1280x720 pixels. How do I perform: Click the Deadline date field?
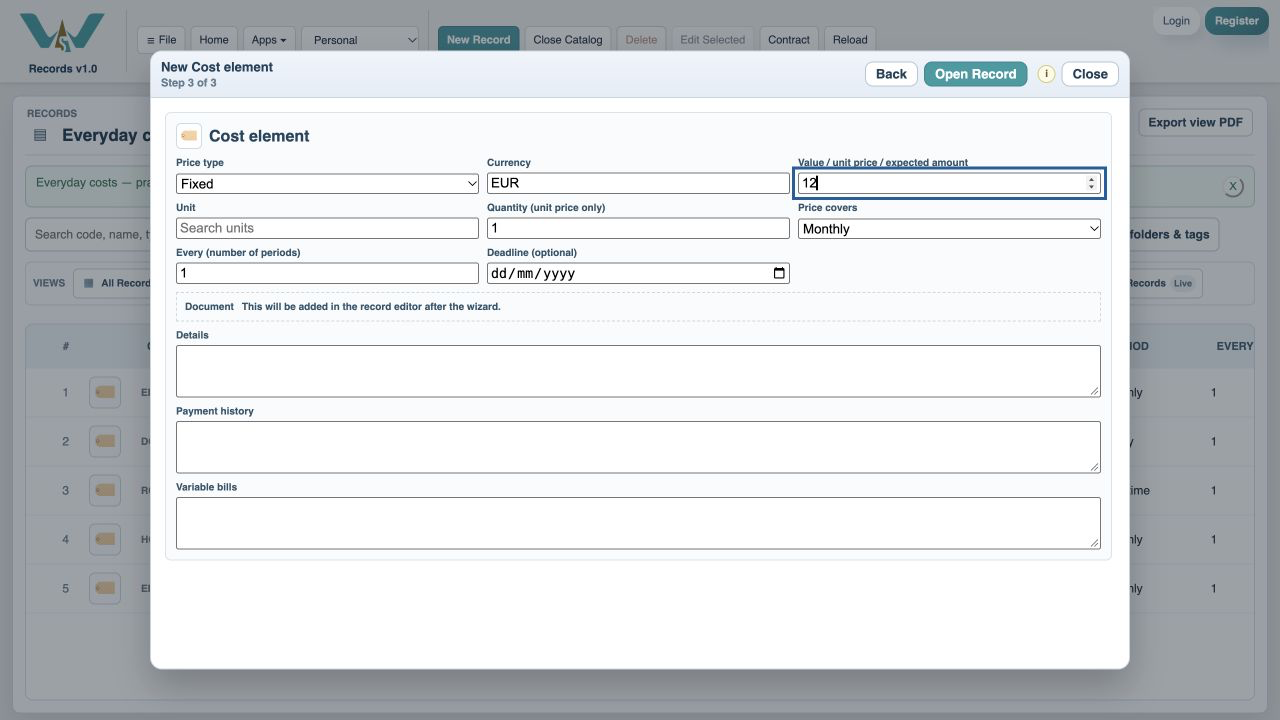click(x=638, y=273)
